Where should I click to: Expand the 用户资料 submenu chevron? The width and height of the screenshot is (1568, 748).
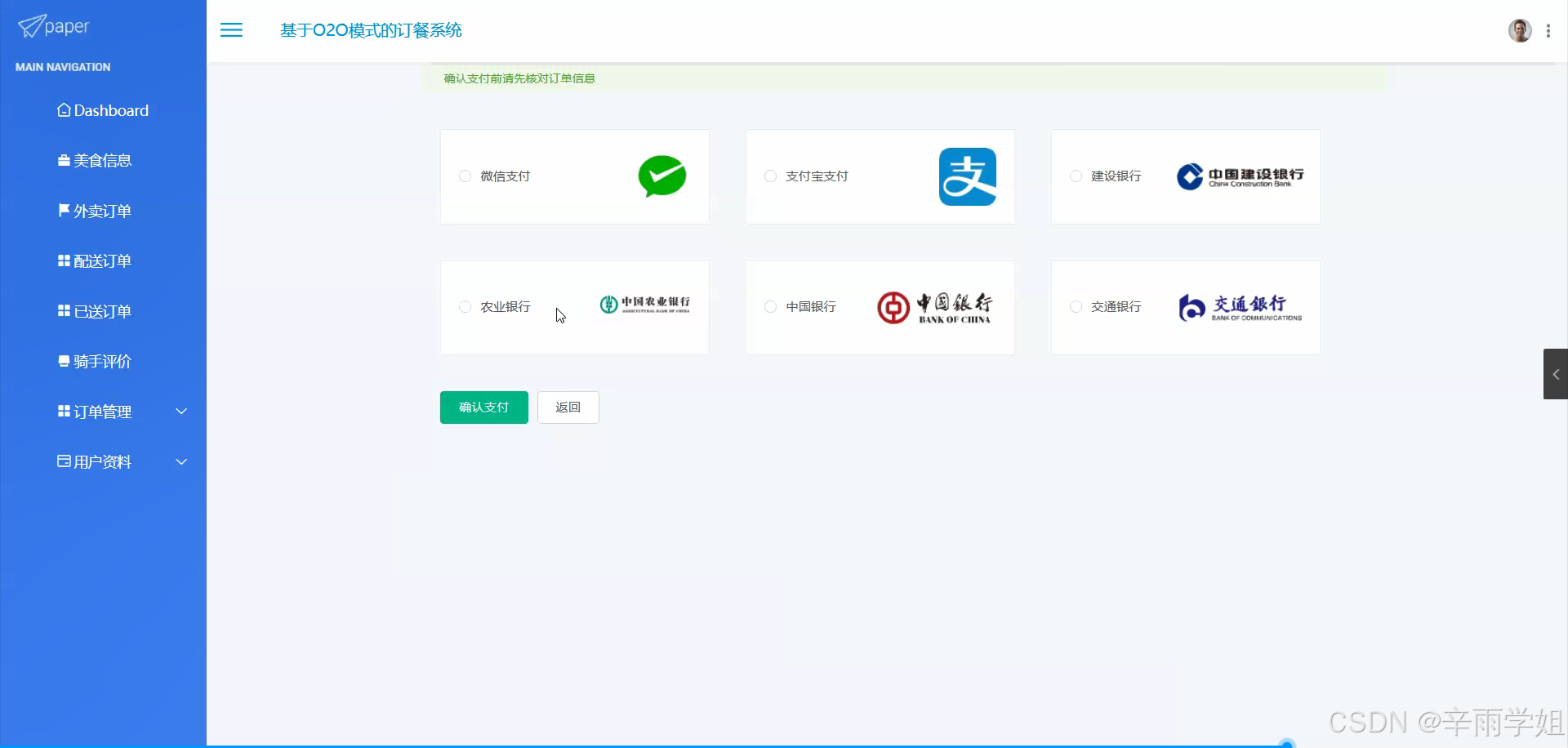[181, 462]
